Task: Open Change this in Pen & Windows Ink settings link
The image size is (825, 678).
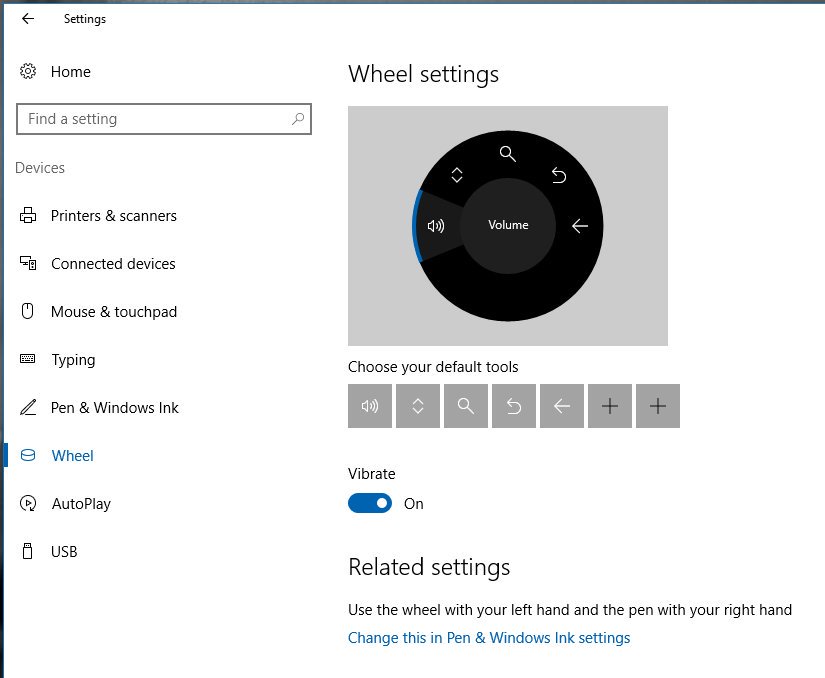Action: tap(489, 637)
